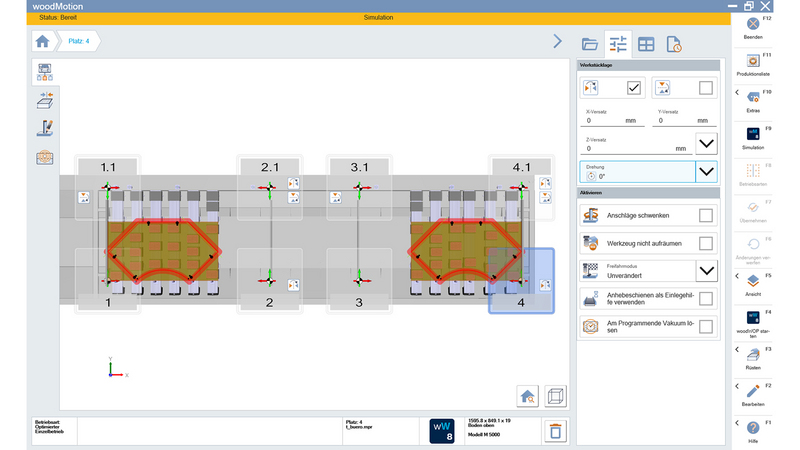Switch to the document clock tab

click(674, 44)
